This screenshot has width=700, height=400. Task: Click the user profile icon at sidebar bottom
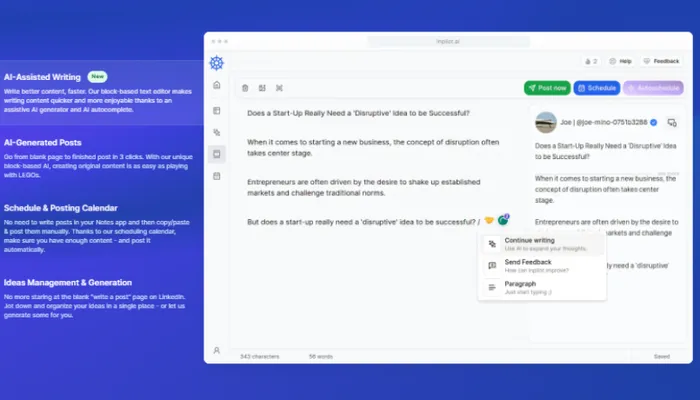(217, 350)
